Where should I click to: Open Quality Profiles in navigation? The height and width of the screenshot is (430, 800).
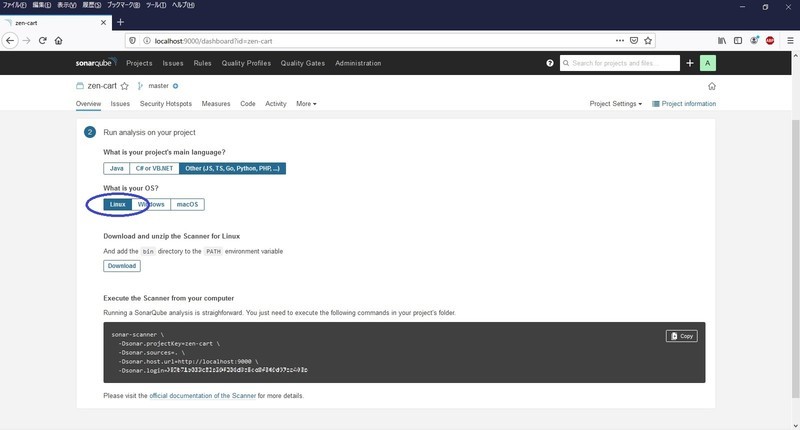(246, 63)
